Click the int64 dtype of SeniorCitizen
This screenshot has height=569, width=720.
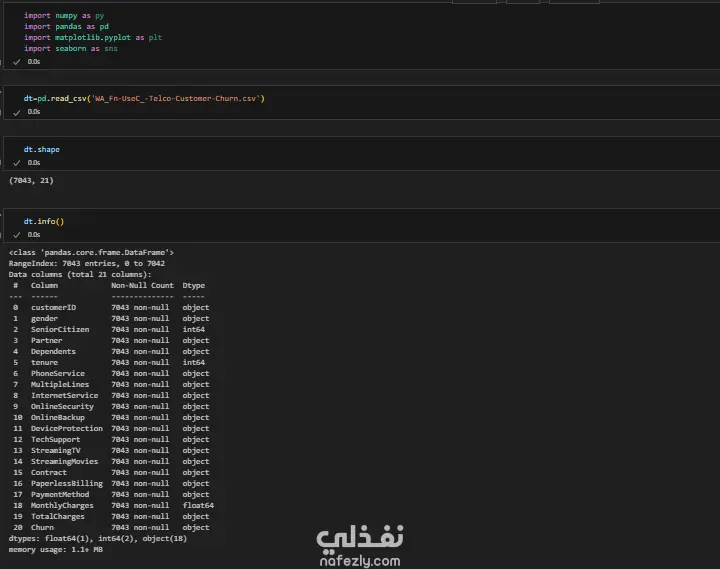pyautogui.click(x=194, y=330)
